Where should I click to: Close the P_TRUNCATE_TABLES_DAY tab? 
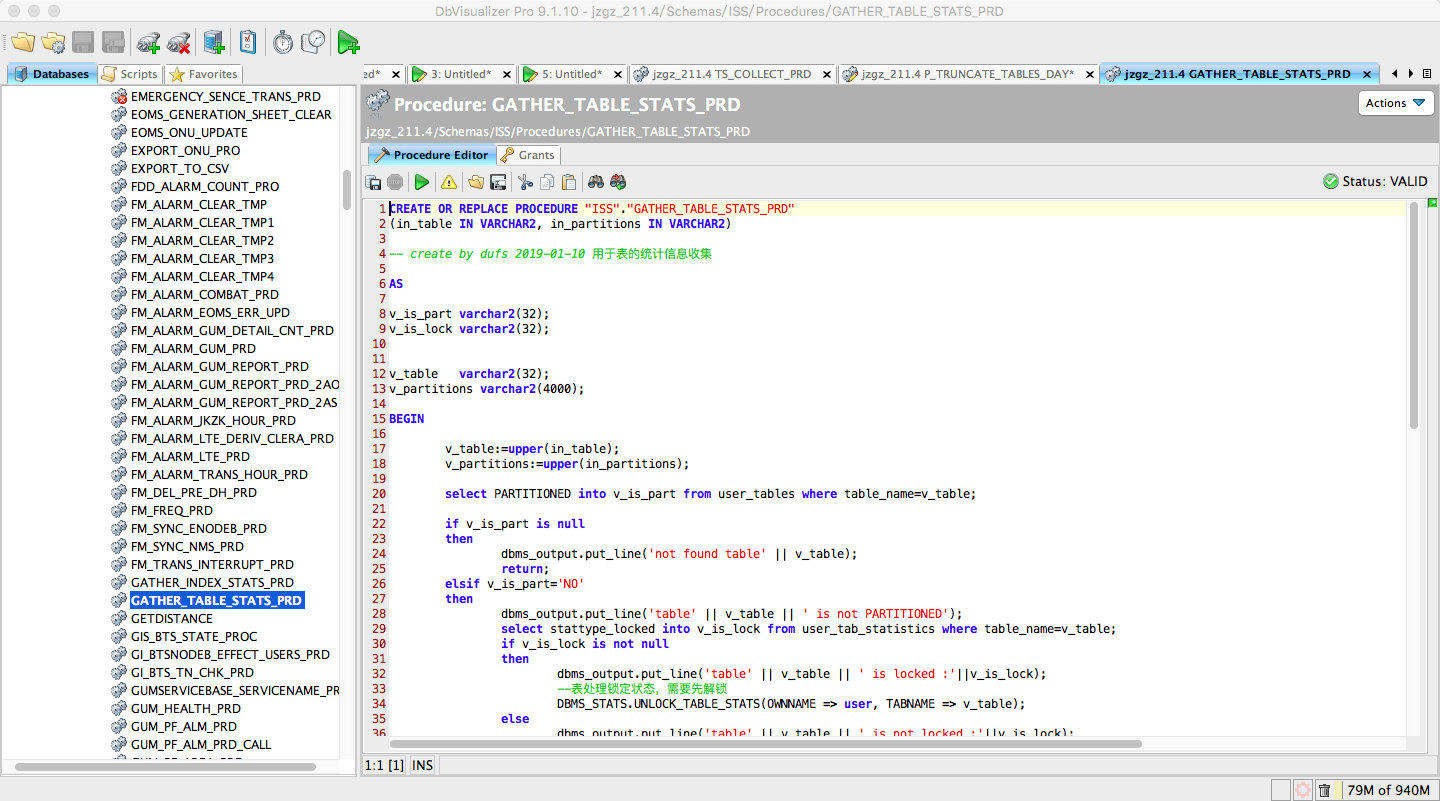click(1088, 74)
